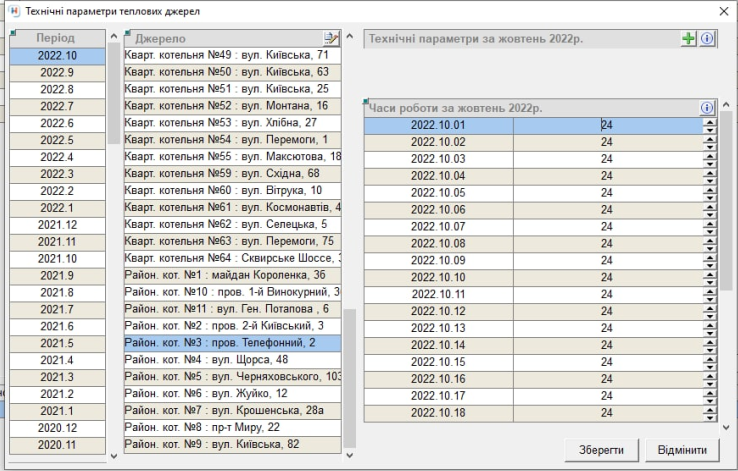Click hours value field for 2022.10.10

(606, 277)
